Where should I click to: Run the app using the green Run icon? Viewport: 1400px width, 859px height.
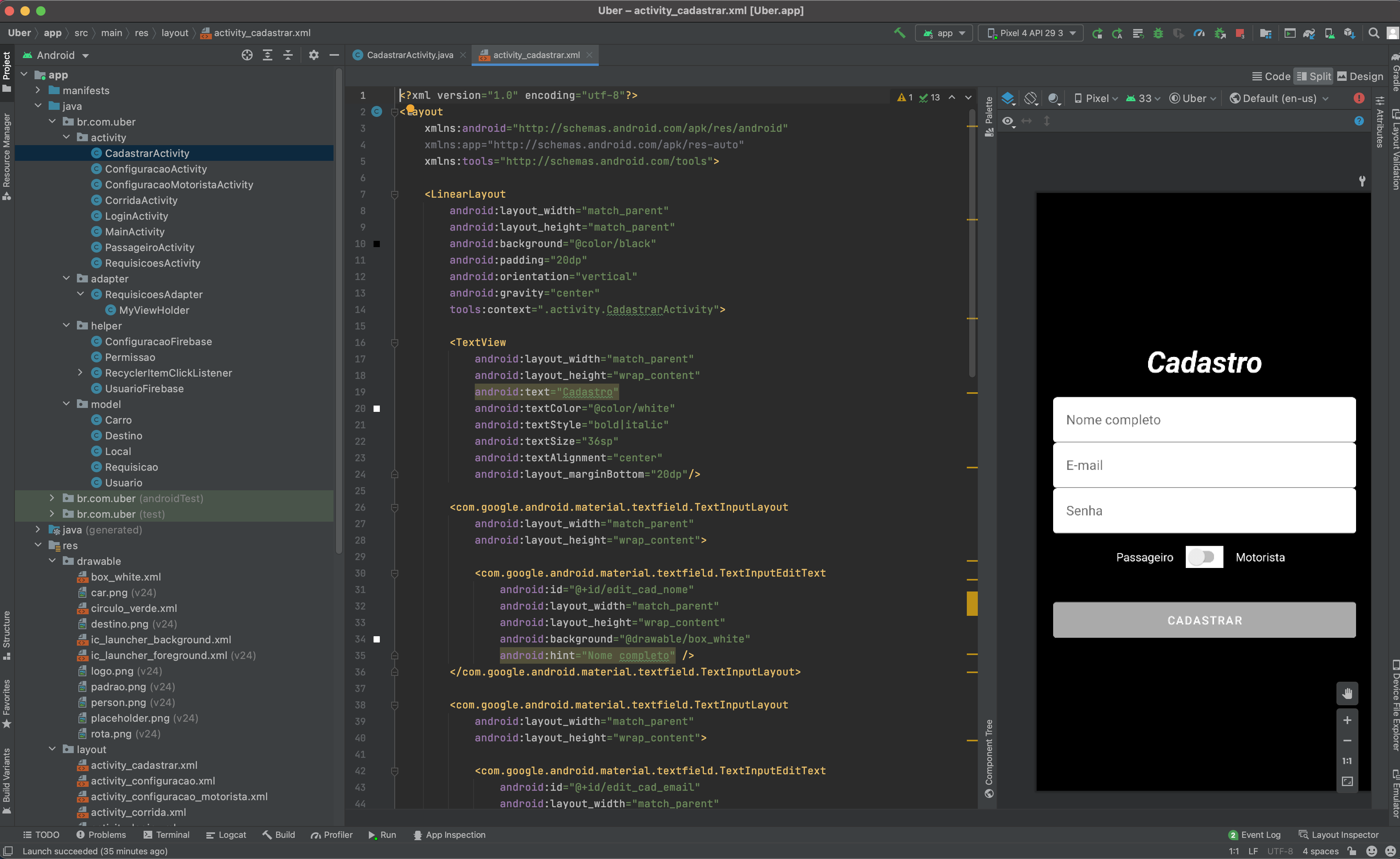(x=382, y=835)
